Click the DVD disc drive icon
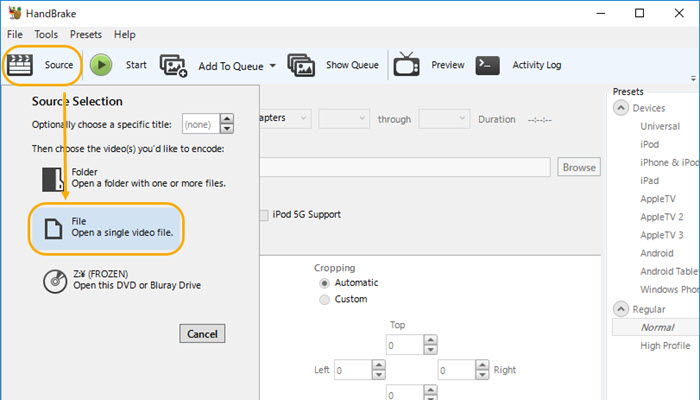Screen dimensions: 700x400 55,281
